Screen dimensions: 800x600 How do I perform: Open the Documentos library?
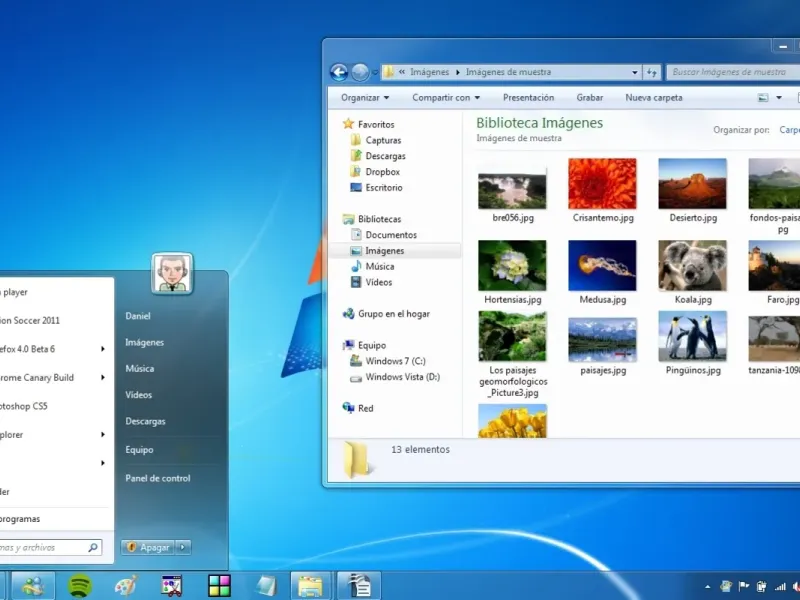391,235
